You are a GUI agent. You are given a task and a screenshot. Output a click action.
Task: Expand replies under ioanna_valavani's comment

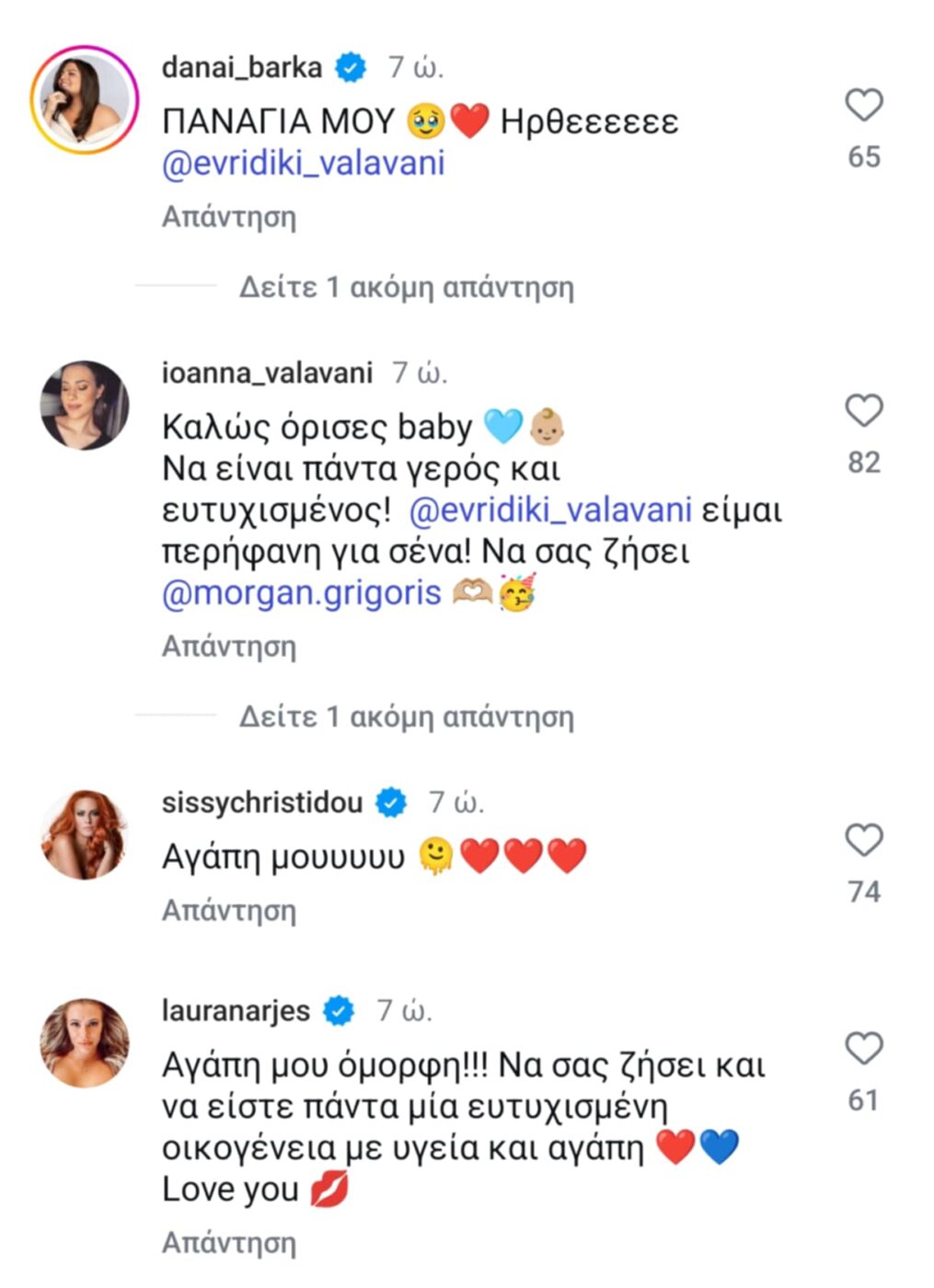[406, 717]
